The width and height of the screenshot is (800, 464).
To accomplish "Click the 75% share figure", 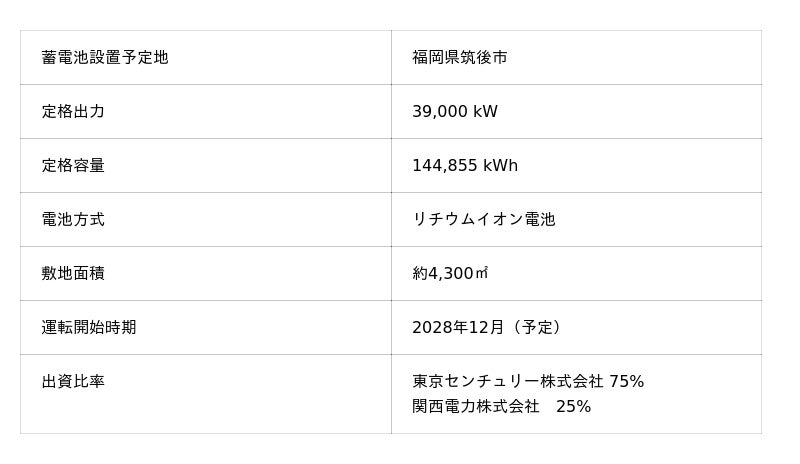I will tap(626, 382).
